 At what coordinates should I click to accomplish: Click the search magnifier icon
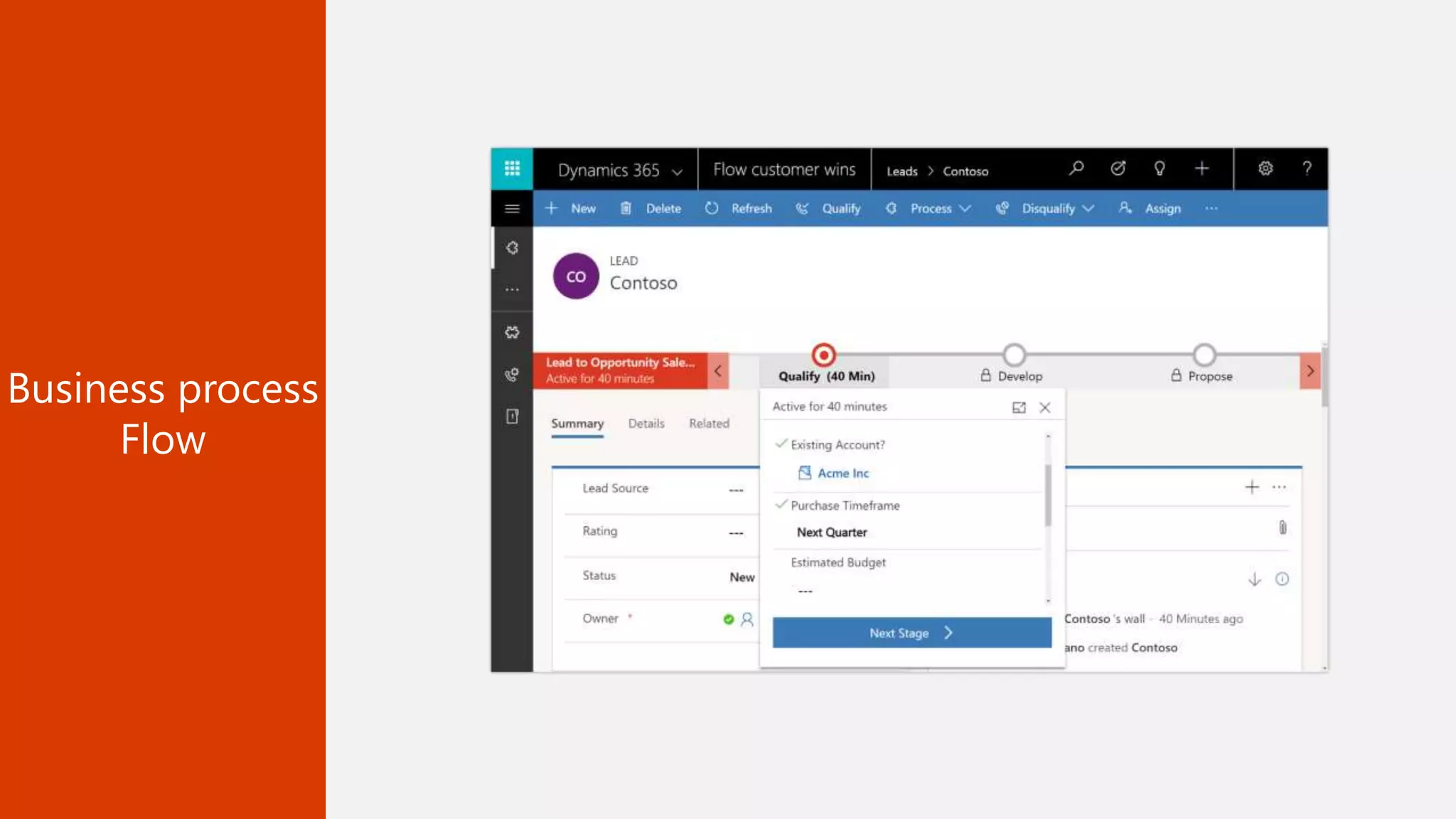point(1076,168)
